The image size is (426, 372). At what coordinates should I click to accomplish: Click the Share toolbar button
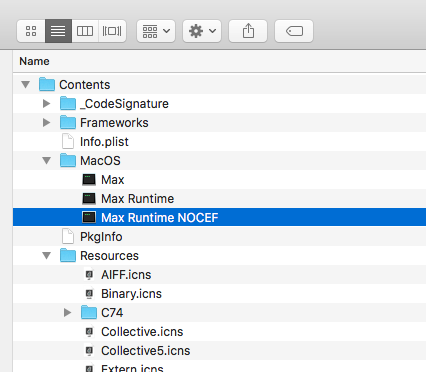click(x=248, y=31)
